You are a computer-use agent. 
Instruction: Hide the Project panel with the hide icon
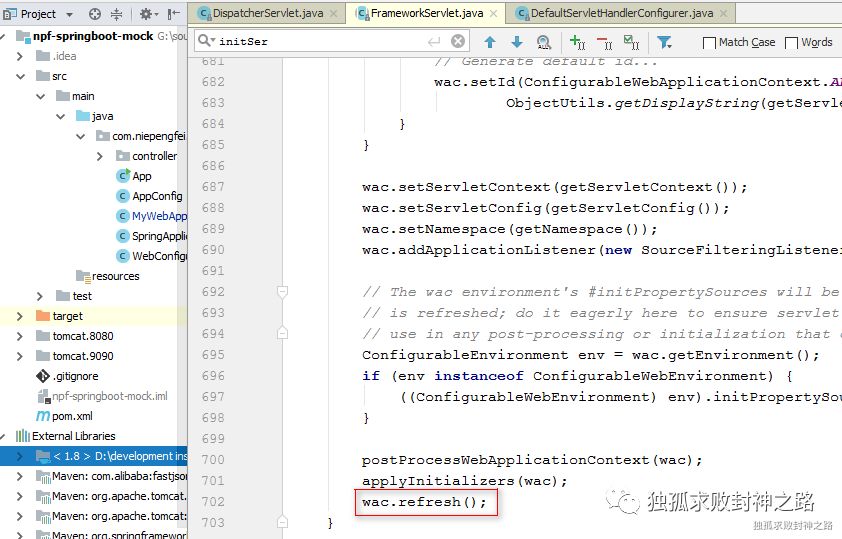coord(173,14)
